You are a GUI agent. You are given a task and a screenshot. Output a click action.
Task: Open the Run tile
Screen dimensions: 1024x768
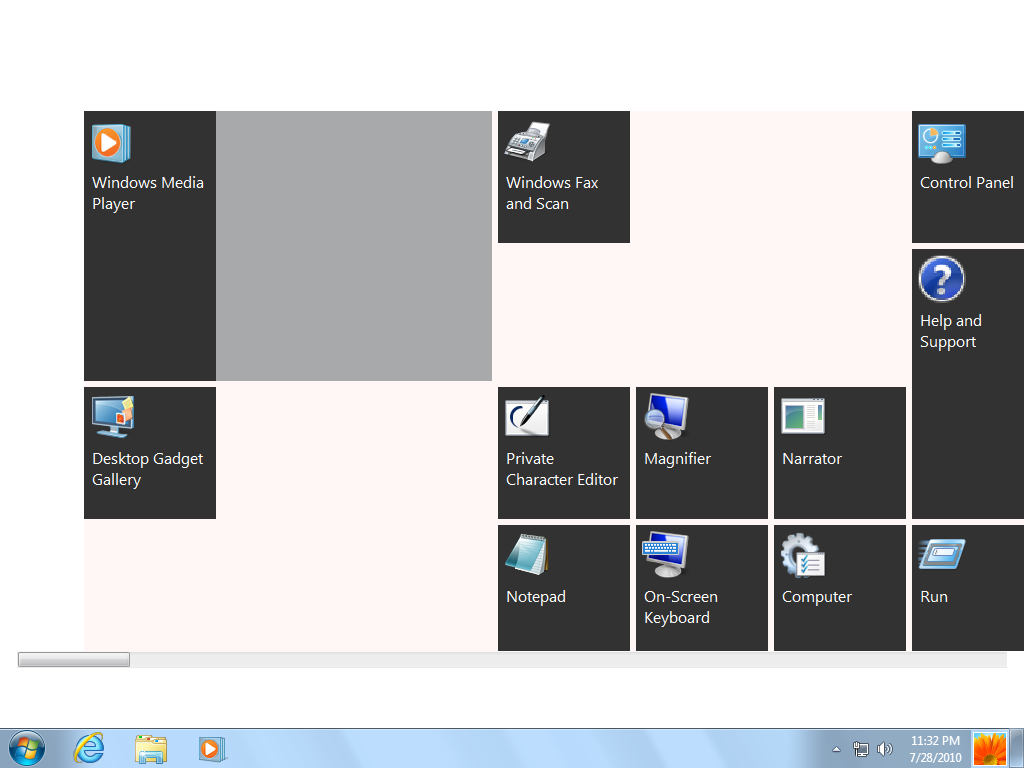point(967,588)
